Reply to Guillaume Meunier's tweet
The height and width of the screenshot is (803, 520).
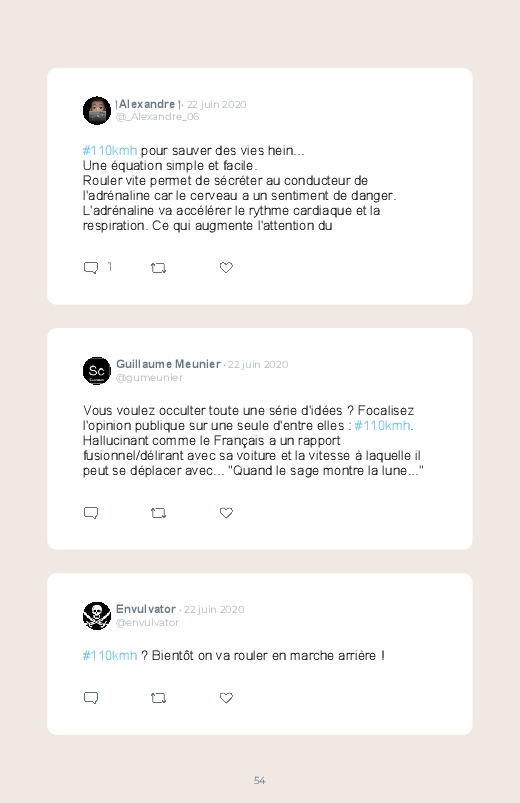tap(91, 513)
